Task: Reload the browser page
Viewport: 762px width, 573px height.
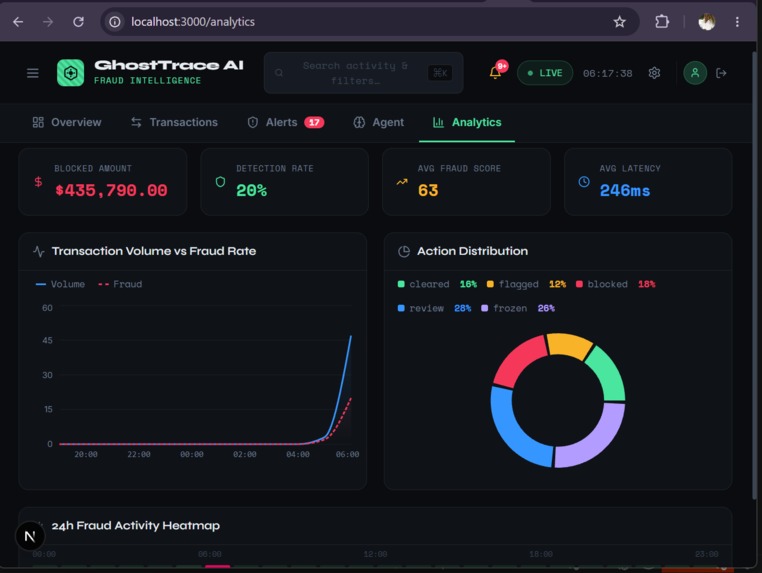Action: pyautogui.click(x=78, y=22)
